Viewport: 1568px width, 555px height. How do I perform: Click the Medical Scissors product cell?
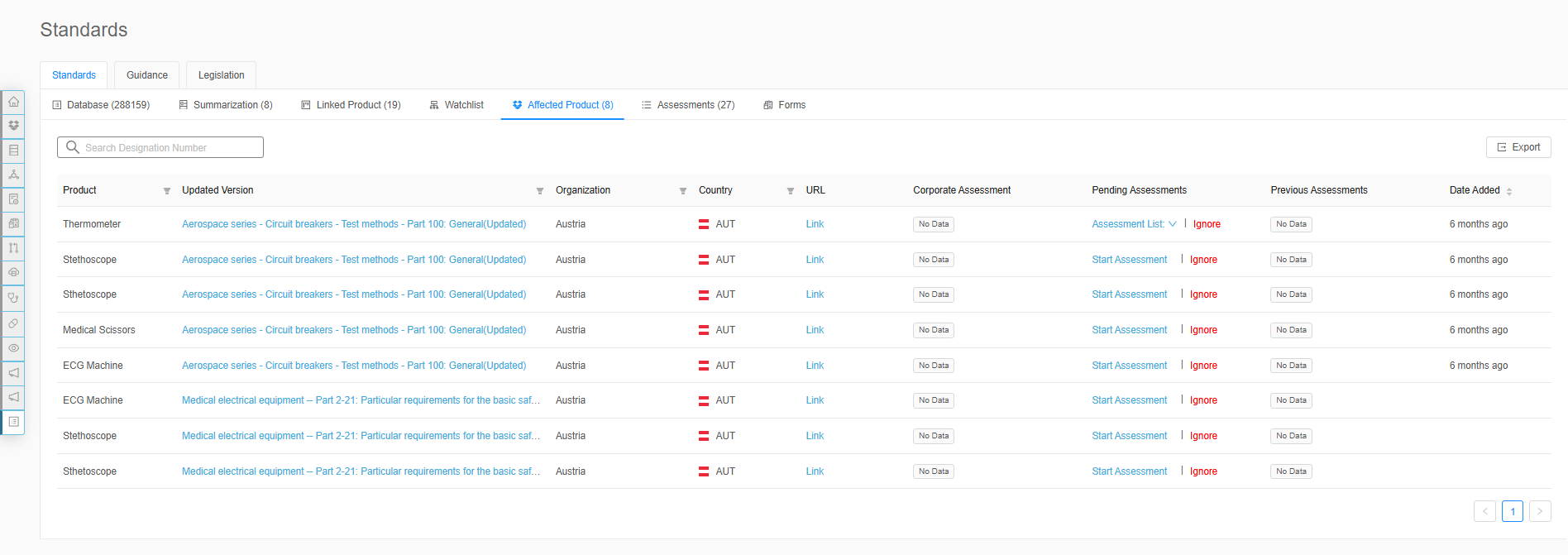[99, 330]
